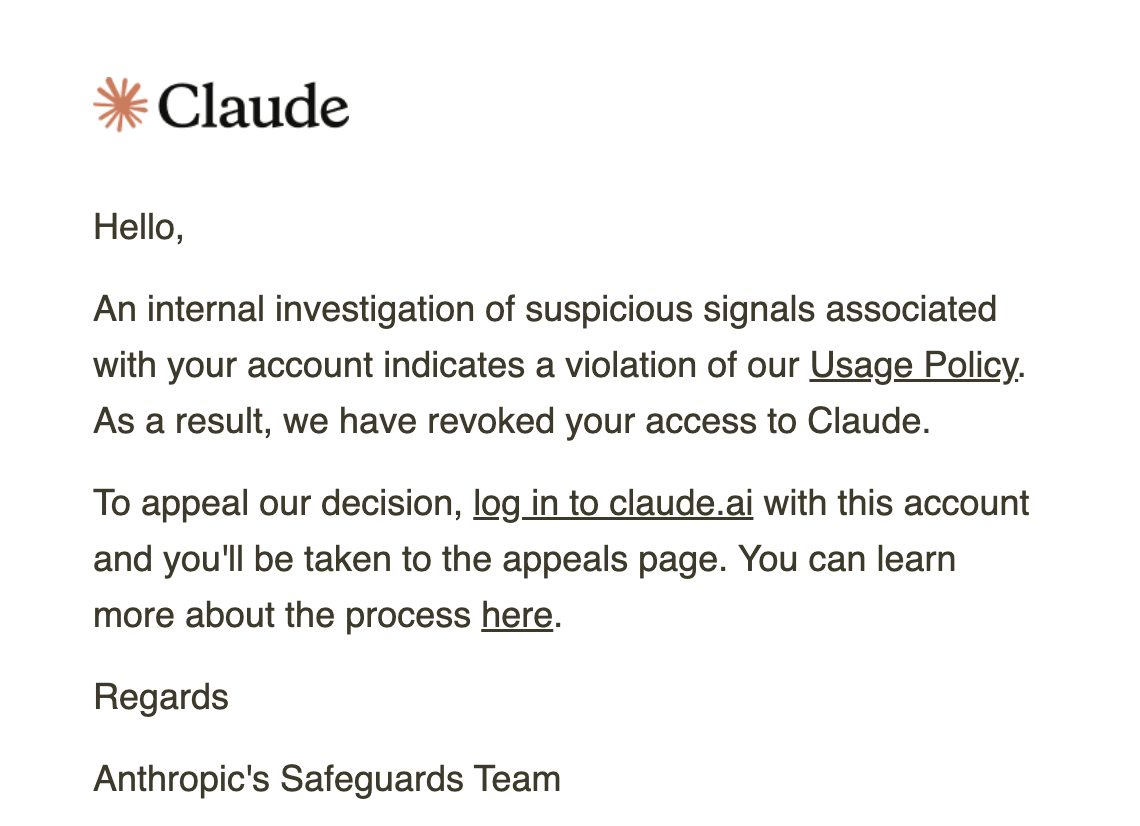Screen dimensions: 1140x826
Task: Open the Usage Policy link
Action: point(915,366)
